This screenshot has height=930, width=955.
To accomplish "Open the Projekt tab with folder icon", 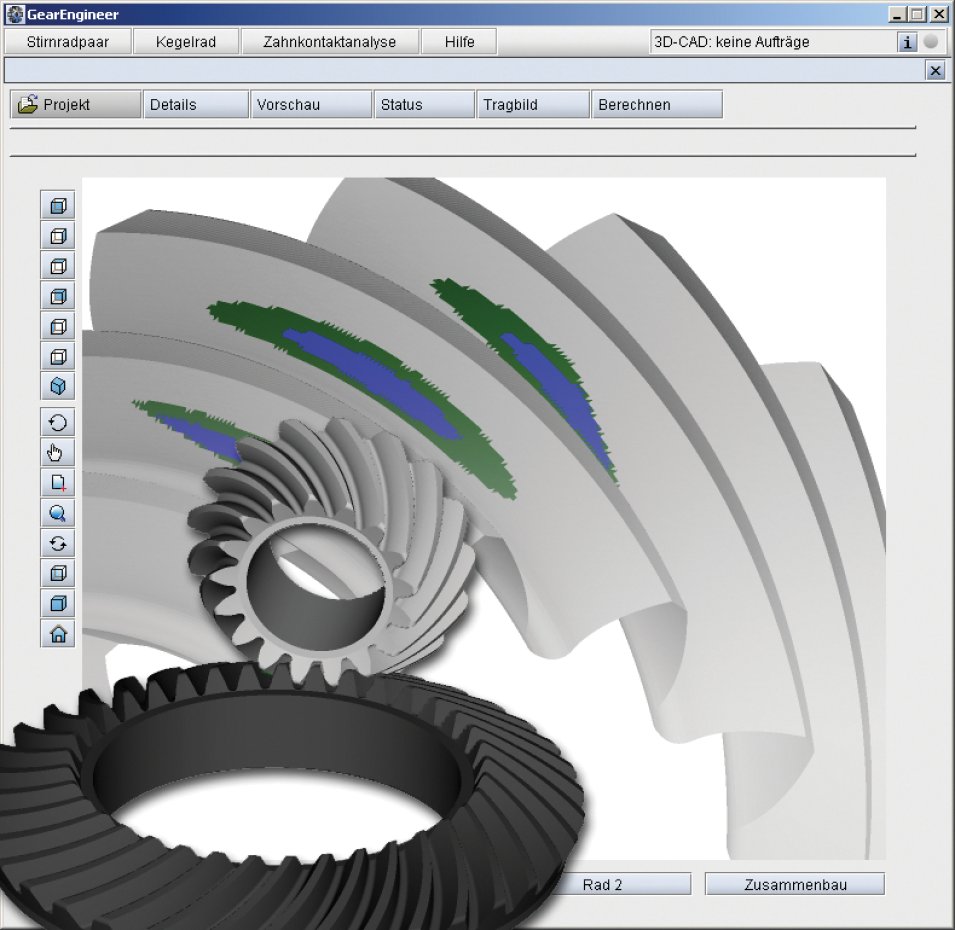I will coord(75,105).
